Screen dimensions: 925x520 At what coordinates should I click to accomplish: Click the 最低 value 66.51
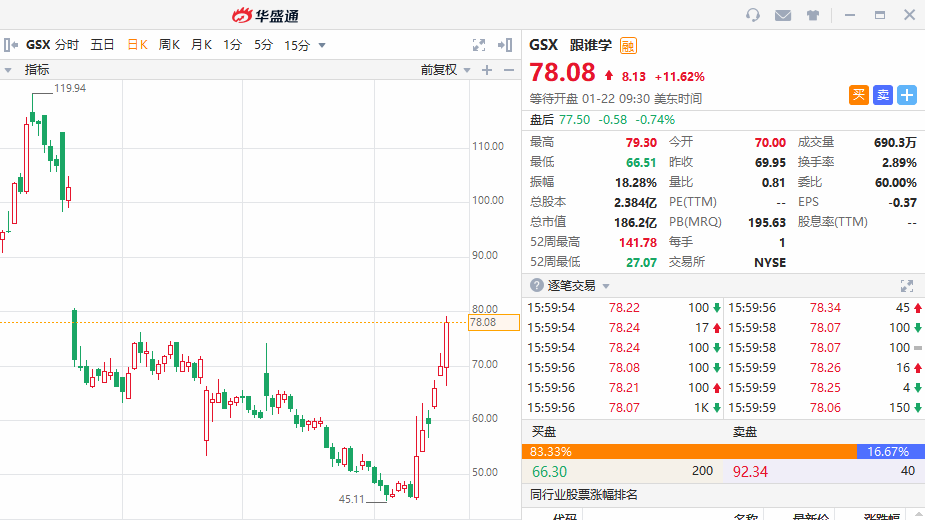(641, 162)
